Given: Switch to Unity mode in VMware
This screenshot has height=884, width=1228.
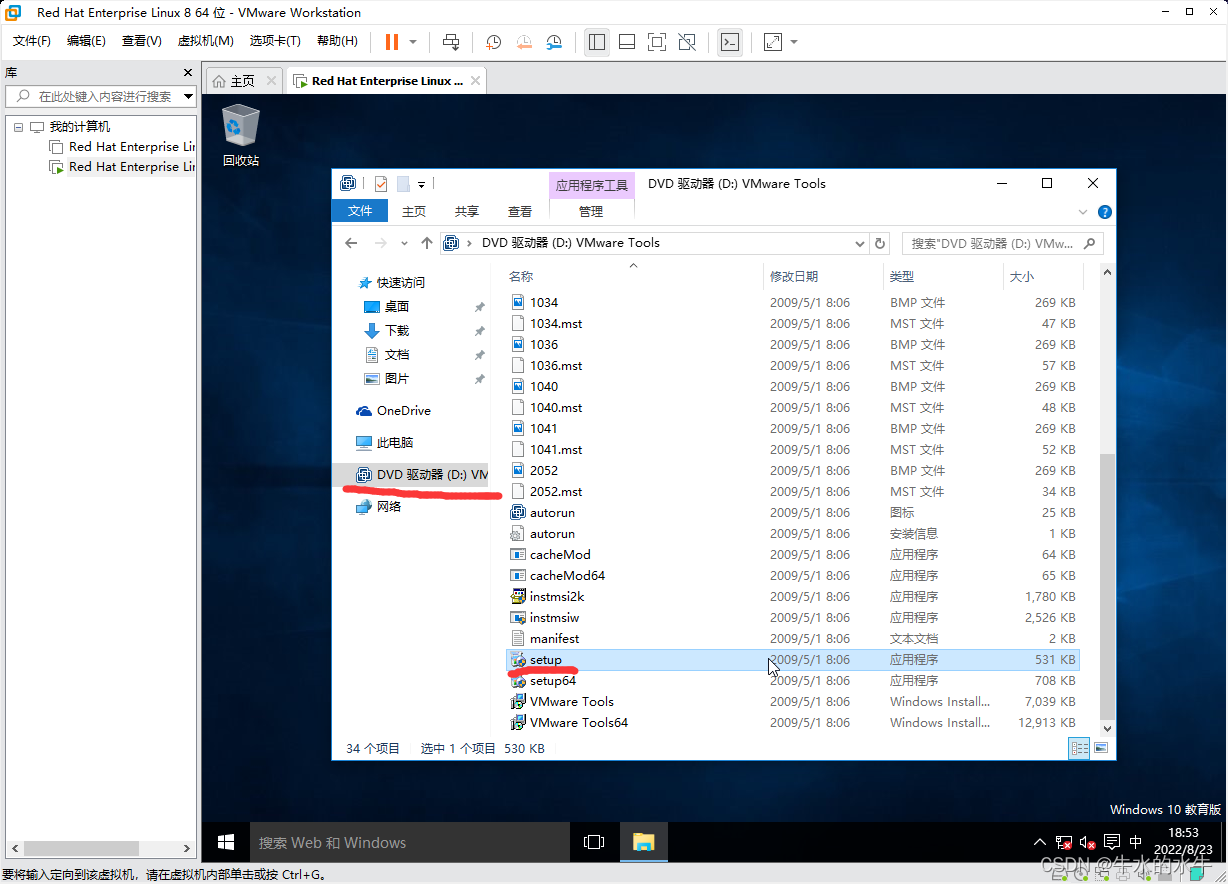Looking at the screenshot, I should (x=687, y=42).
